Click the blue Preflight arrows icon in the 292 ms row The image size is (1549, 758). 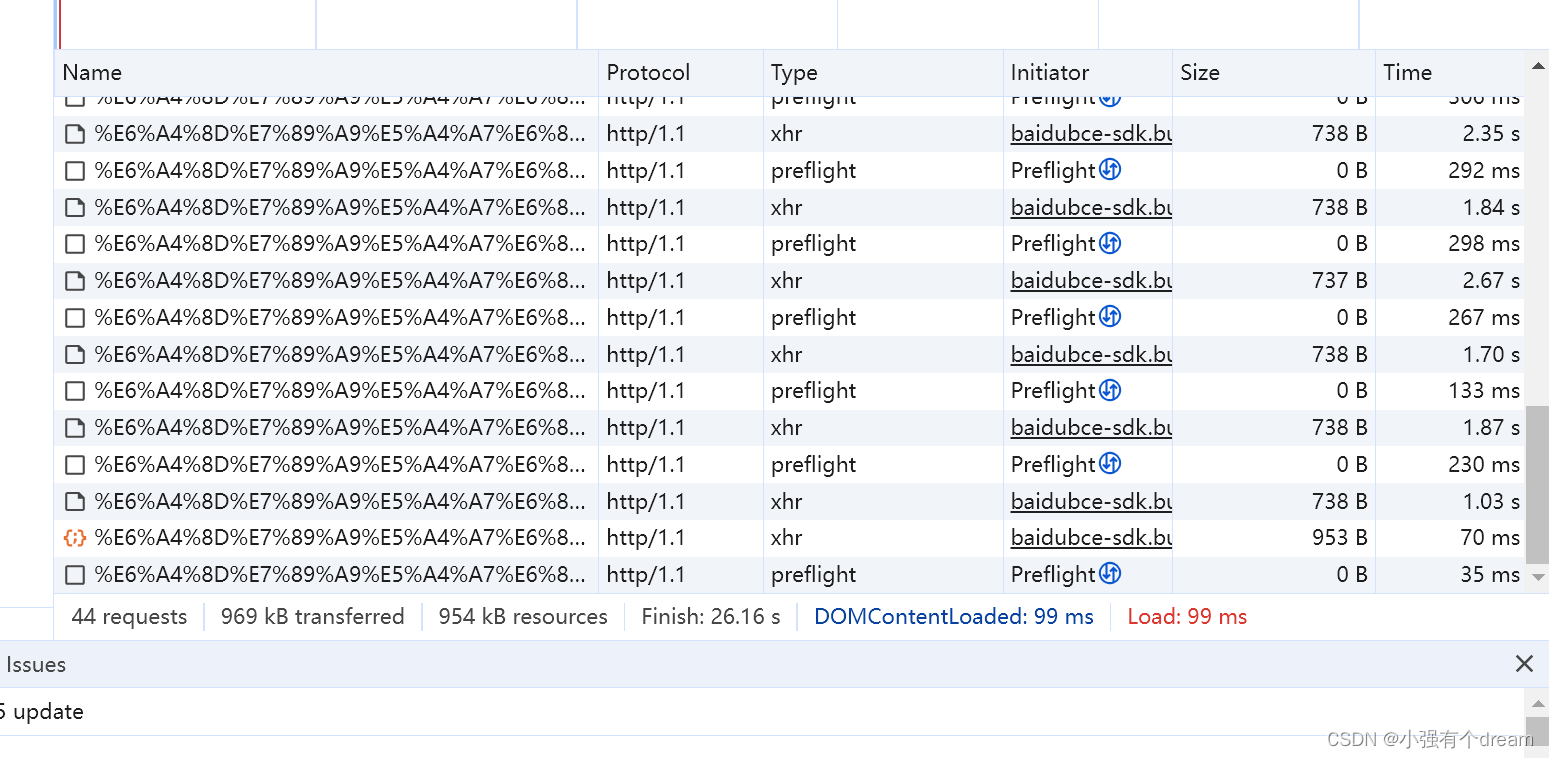(1110, 170)
